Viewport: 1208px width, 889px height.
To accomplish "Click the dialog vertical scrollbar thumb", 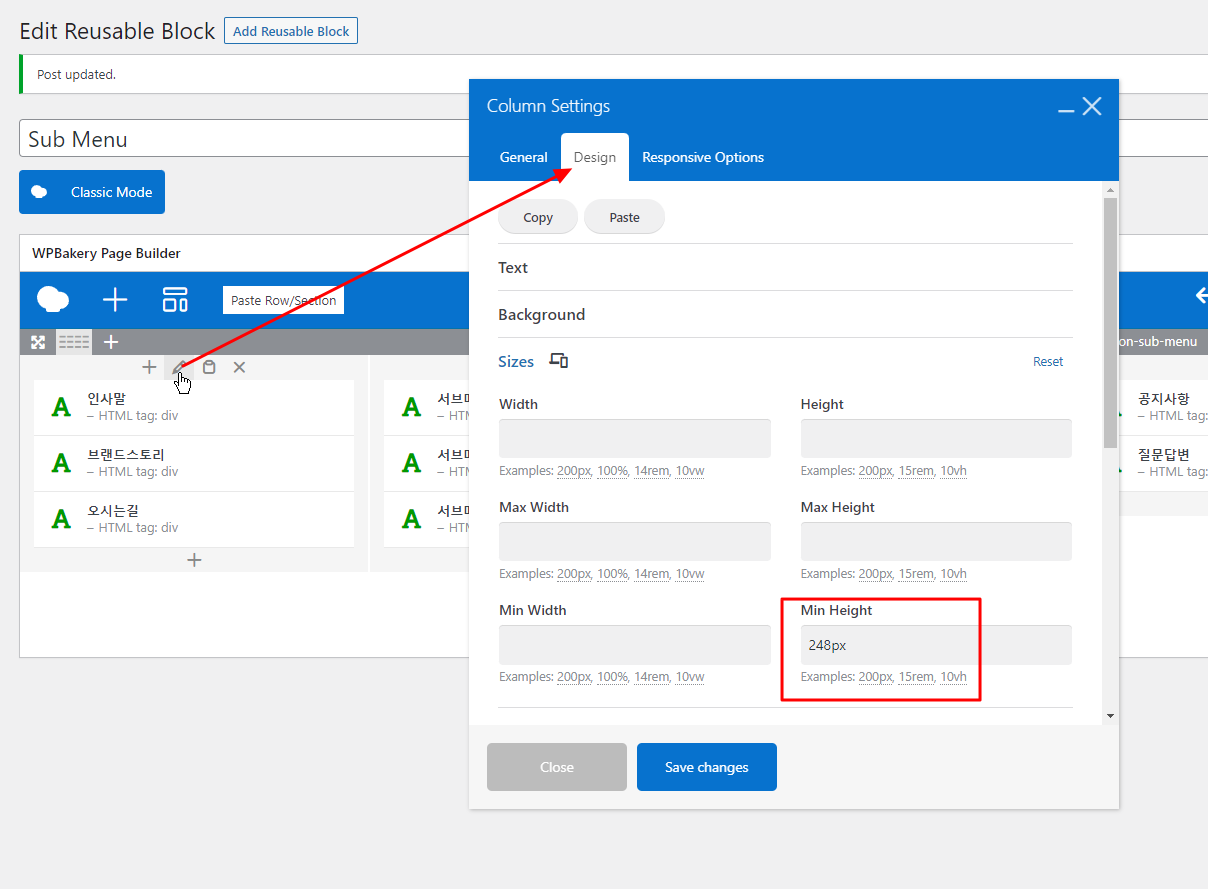I will [1111, 322].
